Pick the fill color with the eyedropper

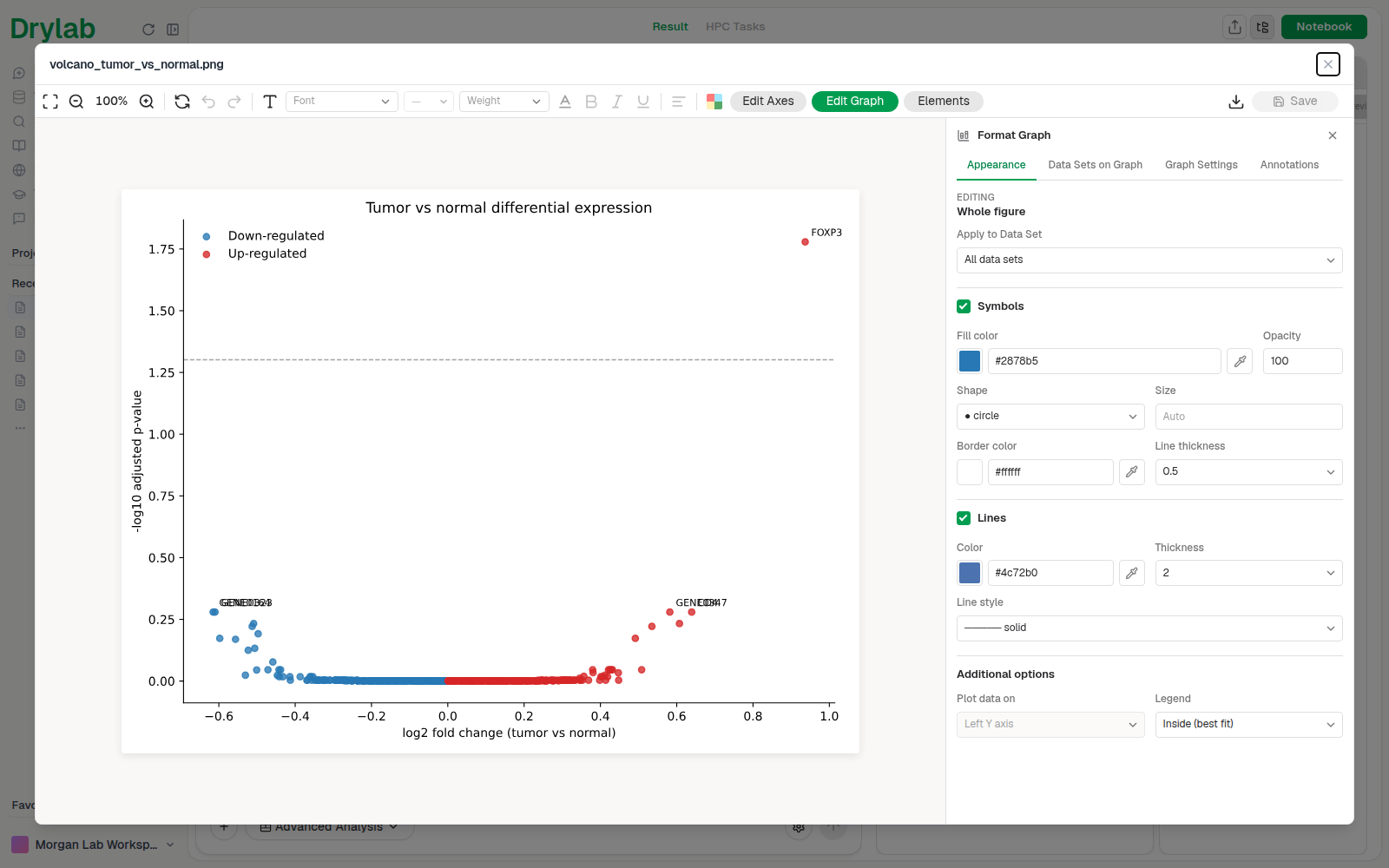click(x=1241, y=361)
